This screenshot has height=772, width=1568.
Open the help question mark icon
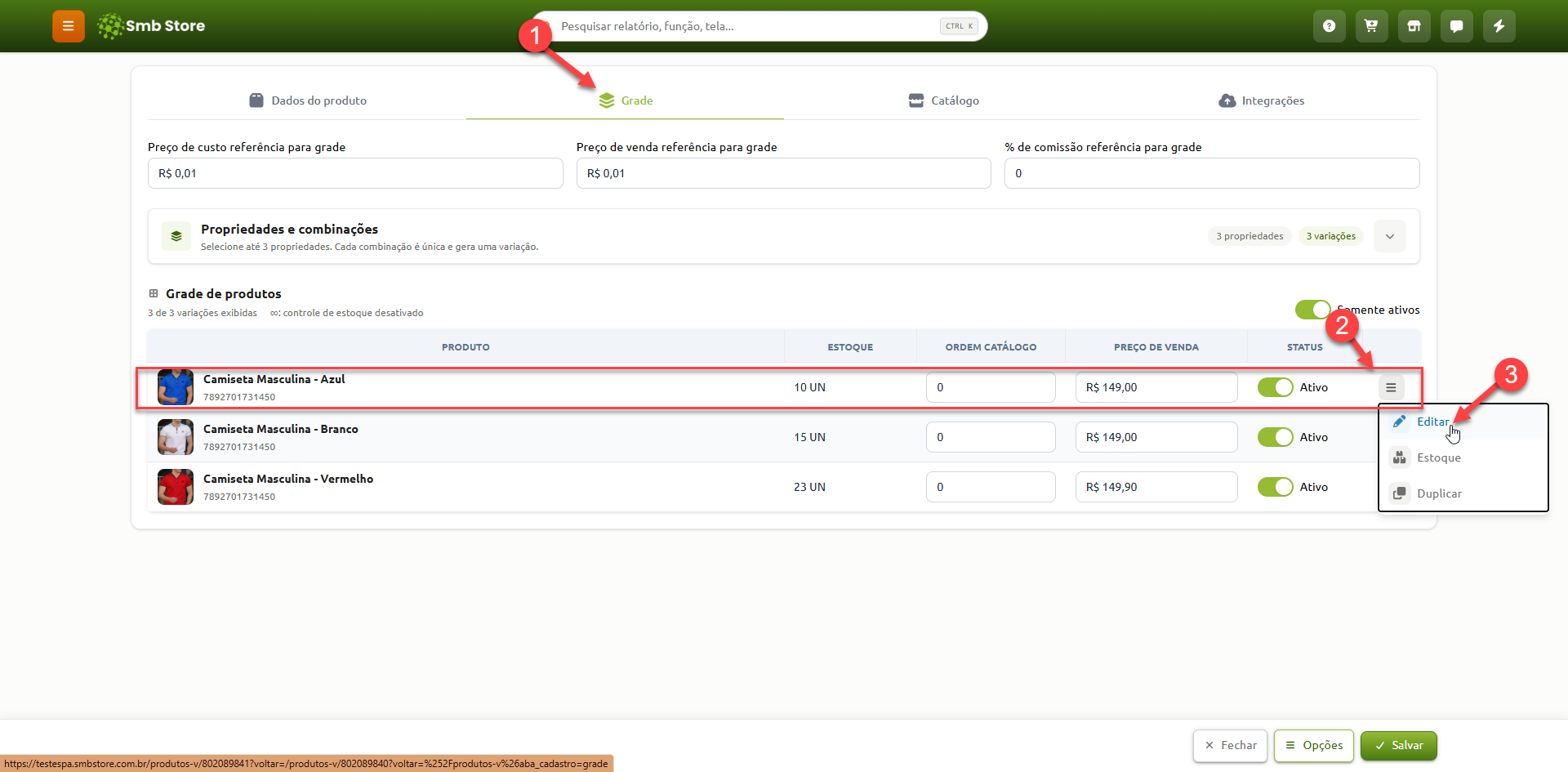(1330, 26)
